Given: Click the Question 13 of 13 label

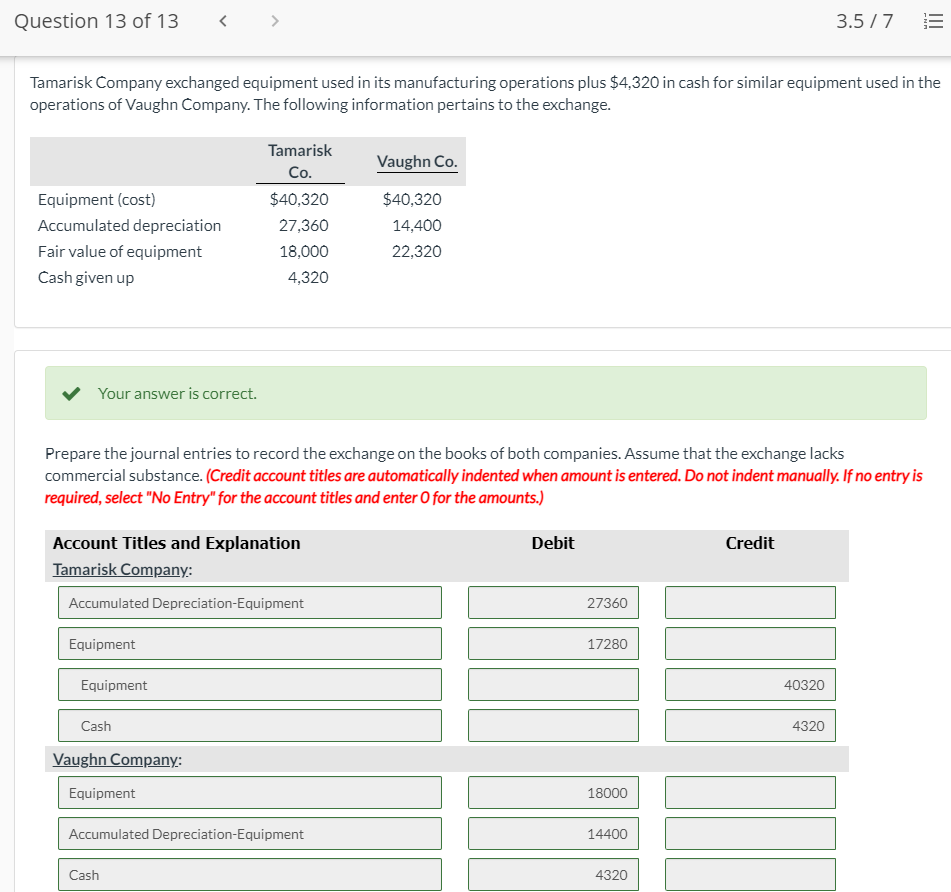Looking at the screenshot, I should coord(96,20).
